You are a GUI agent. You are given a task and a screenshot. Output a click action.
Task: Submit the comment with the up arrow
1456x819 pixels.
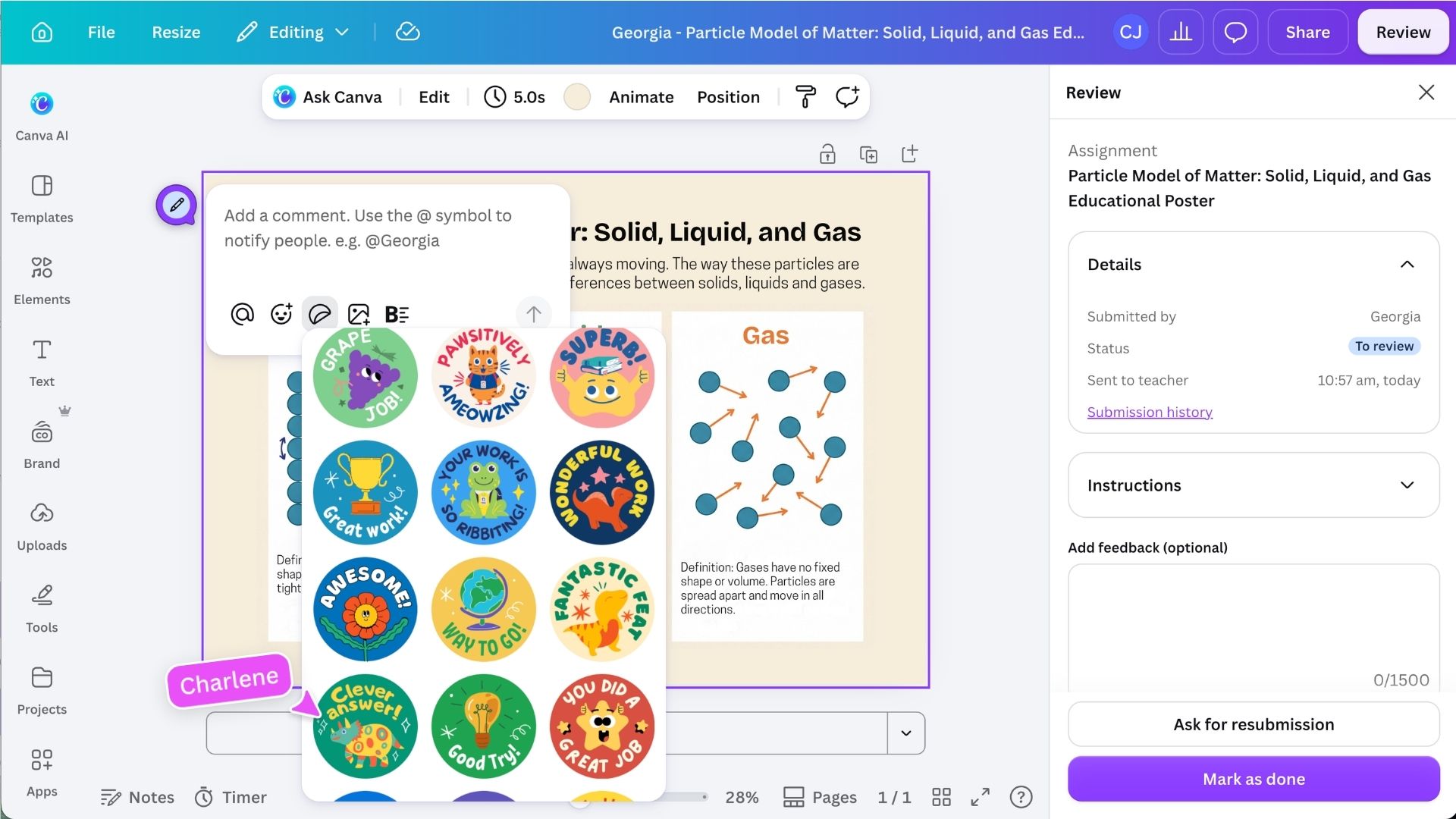pos(534,314)
